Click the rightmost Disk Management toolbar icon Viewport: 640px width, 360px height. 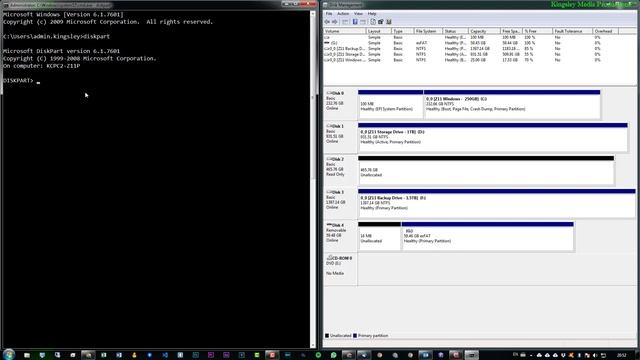389,22
